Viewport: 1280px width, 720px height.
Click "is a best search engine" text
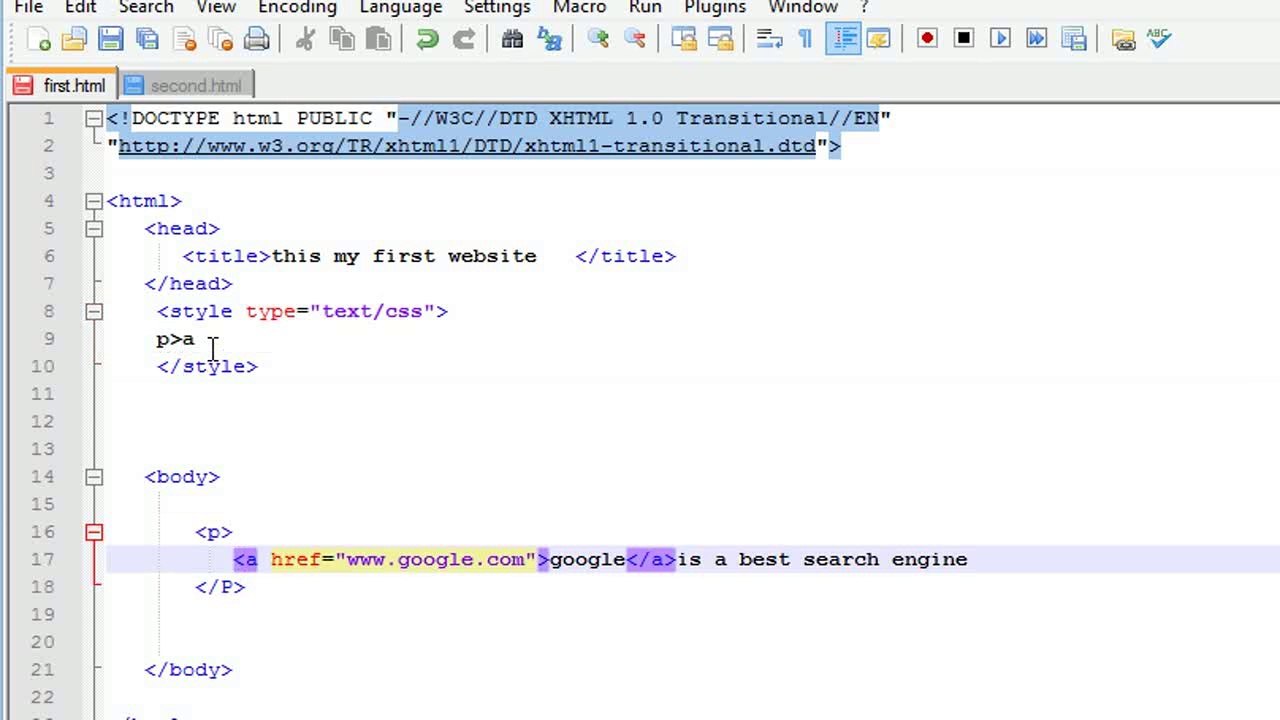(x=822, y=560)
